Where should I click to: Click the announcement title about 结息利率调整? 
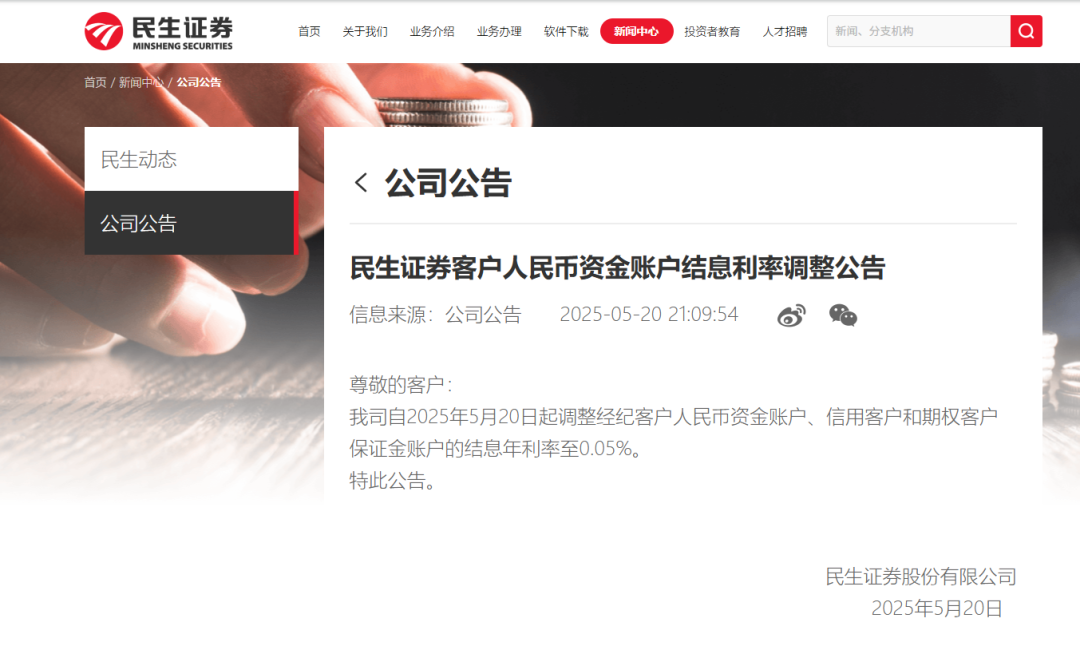[x=617, y=268]
